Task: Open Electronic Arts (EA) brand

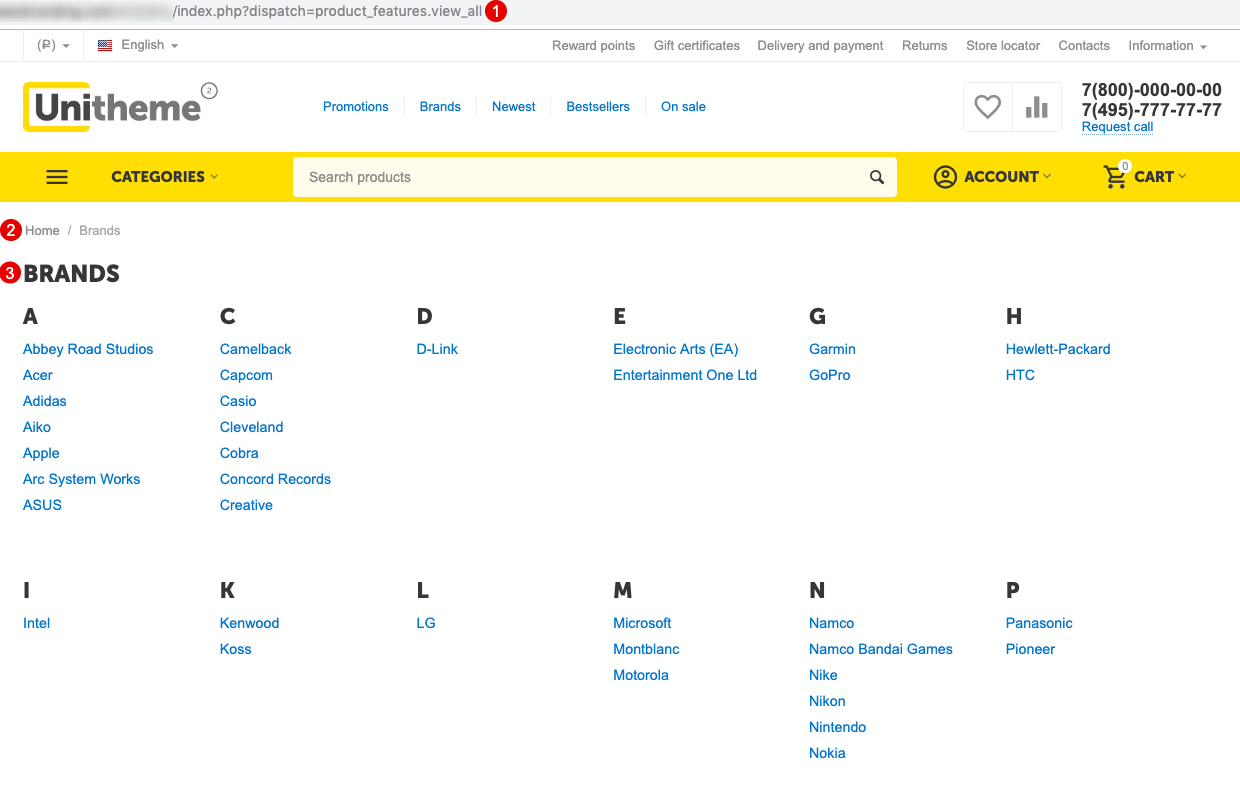Action: point(676,349)
